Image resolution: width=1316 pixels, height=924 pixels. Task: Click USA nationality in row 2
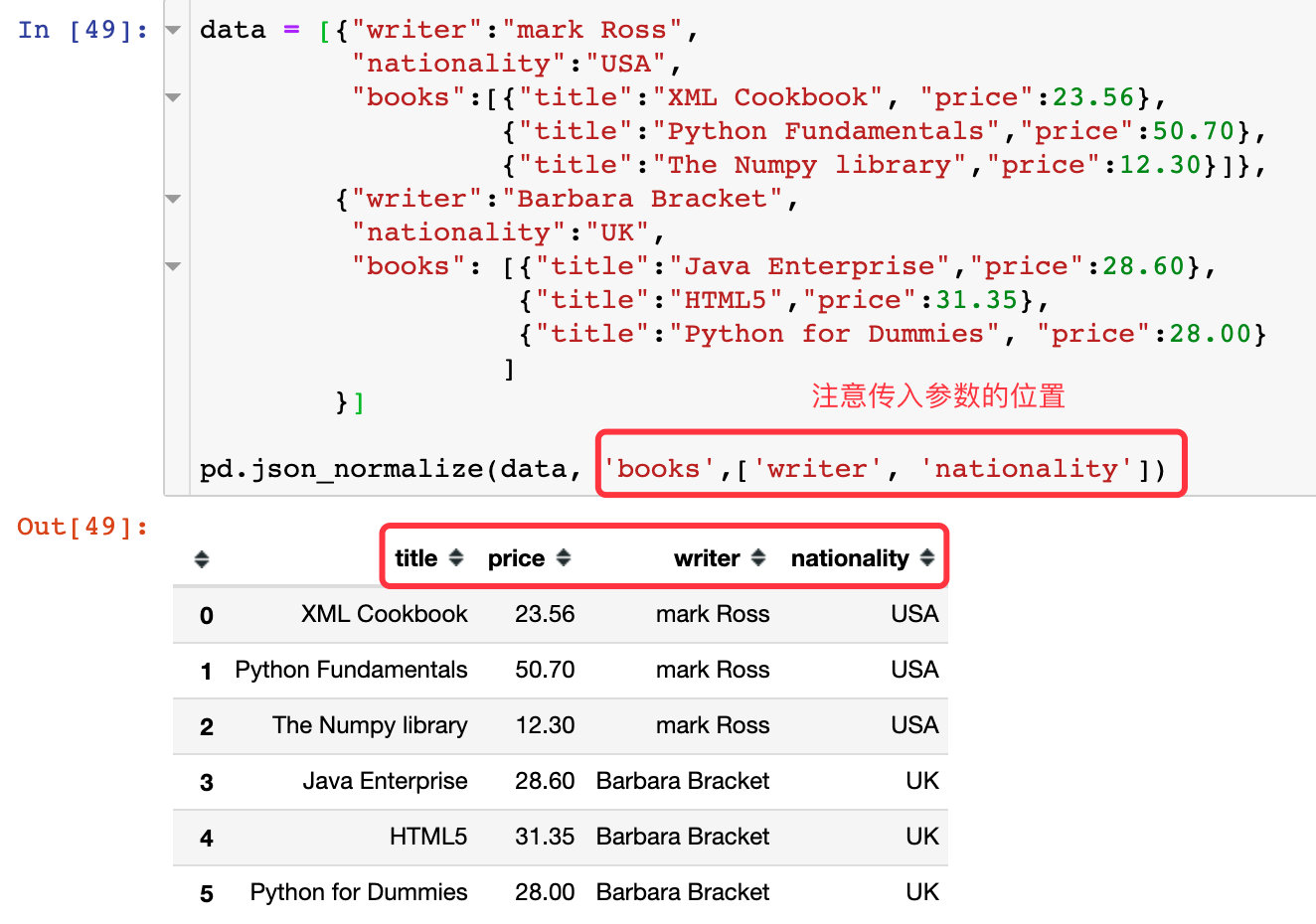tap(914, 725)
